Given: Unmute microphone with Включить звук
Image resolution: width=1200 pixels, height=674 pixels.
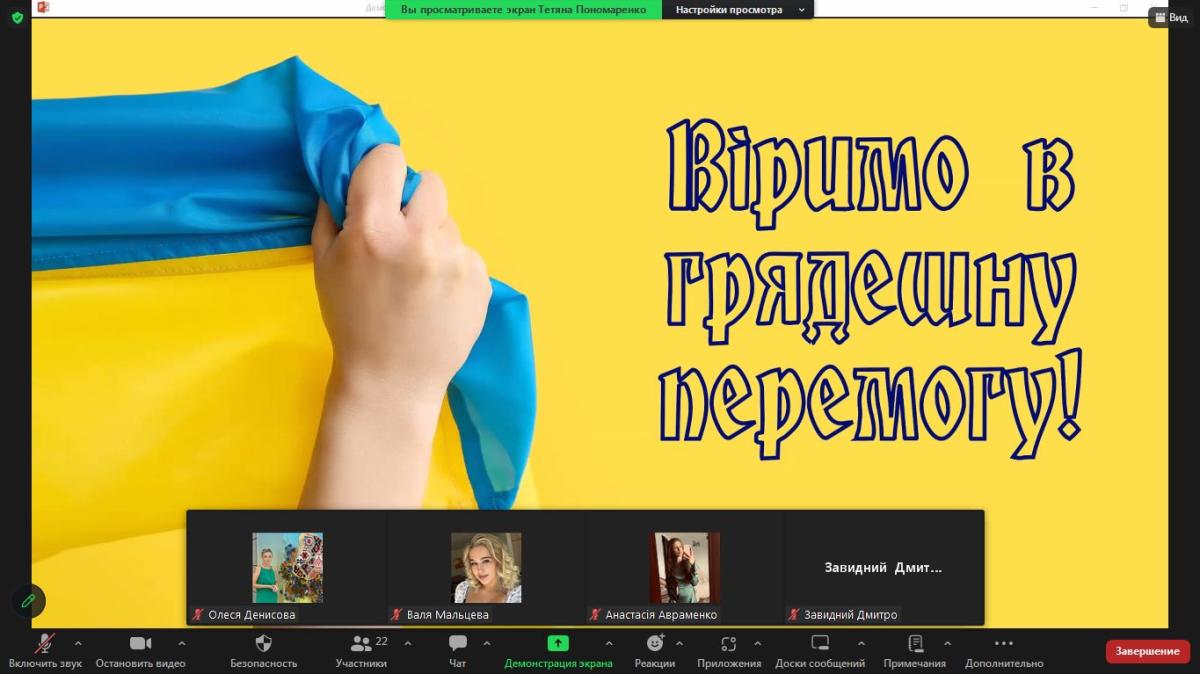Looking at the screenshot, I should (x=44, y=643).
